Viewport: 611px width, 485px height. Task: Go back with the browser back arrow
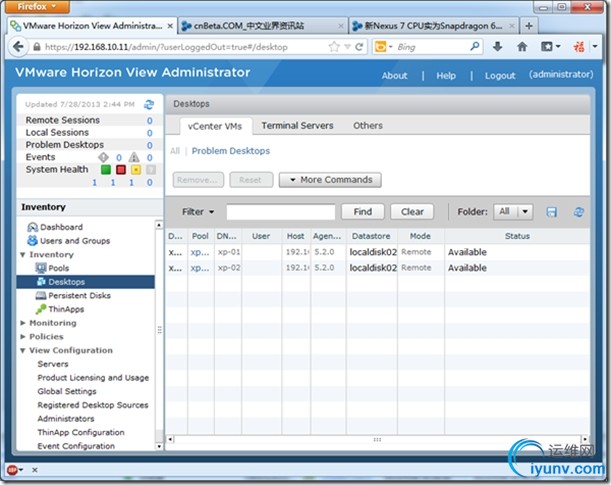click(x=18, y=47)
